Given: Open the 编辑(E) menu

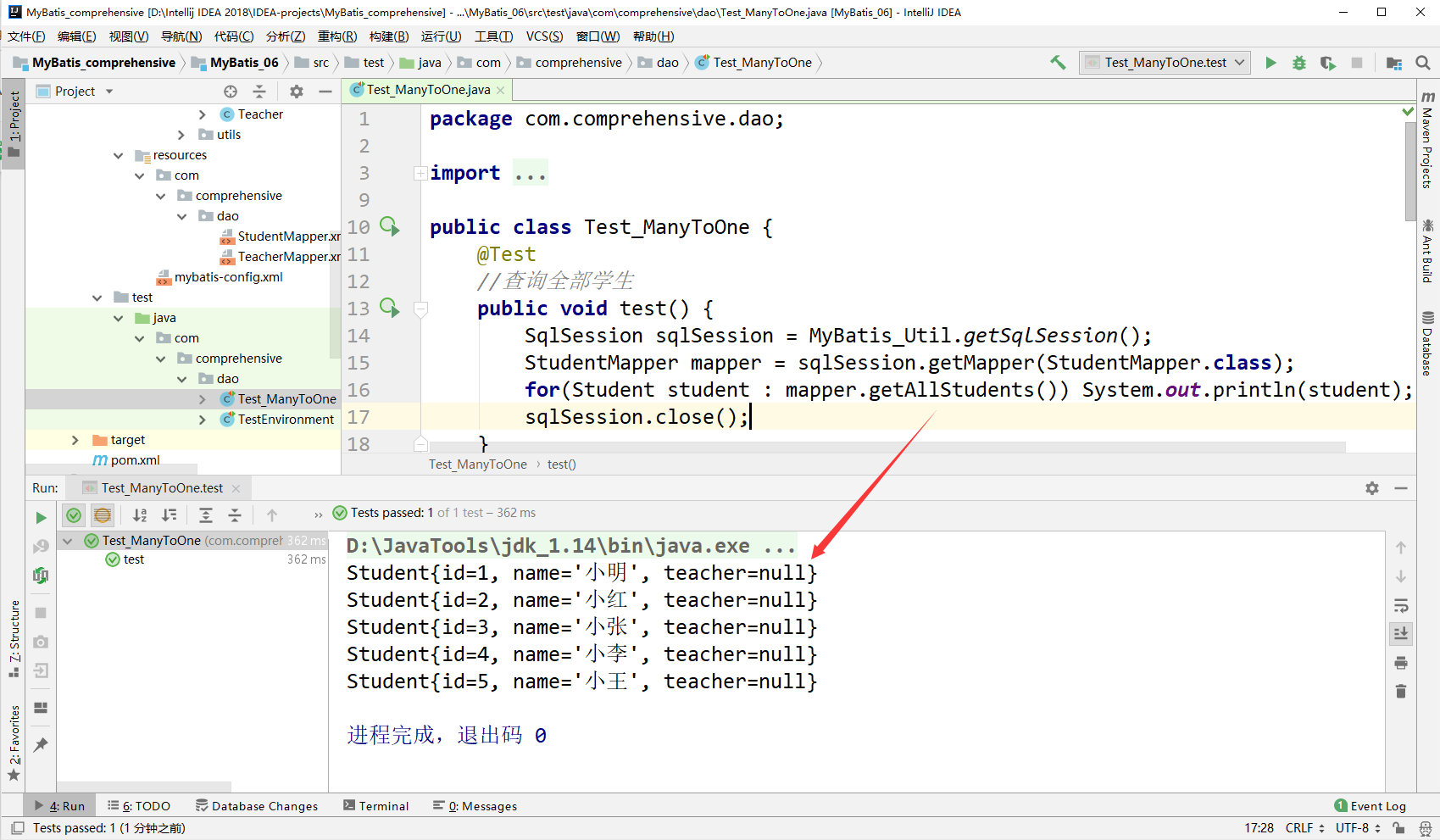Looking at the screenshot, I should point(77,36).
